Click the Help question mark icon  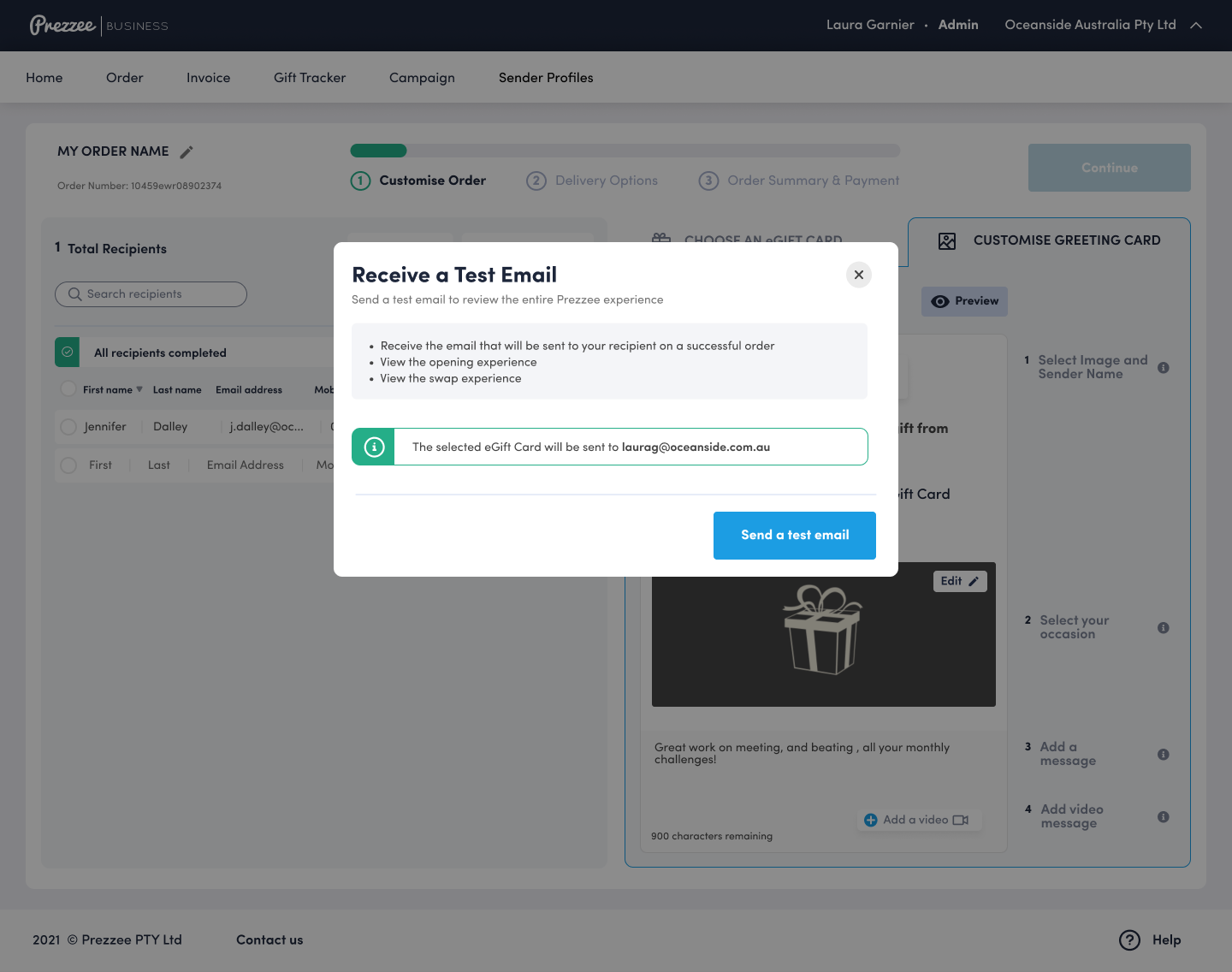pyautogui.click(x=1129, y=940)
